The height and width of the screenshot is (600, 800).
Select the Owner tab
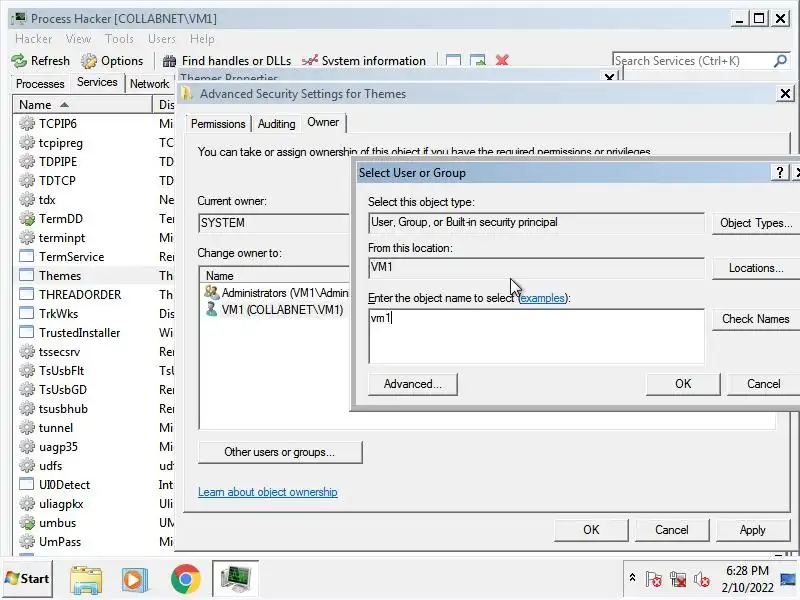(x=323, y=122)
